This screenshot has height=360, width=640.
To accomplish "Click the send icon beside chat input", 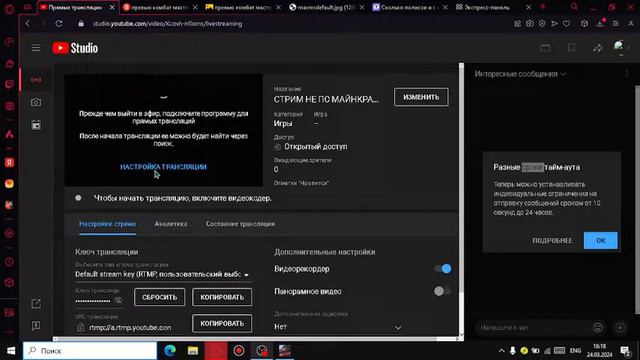I will pyautogui.click(x=620, y=327).
